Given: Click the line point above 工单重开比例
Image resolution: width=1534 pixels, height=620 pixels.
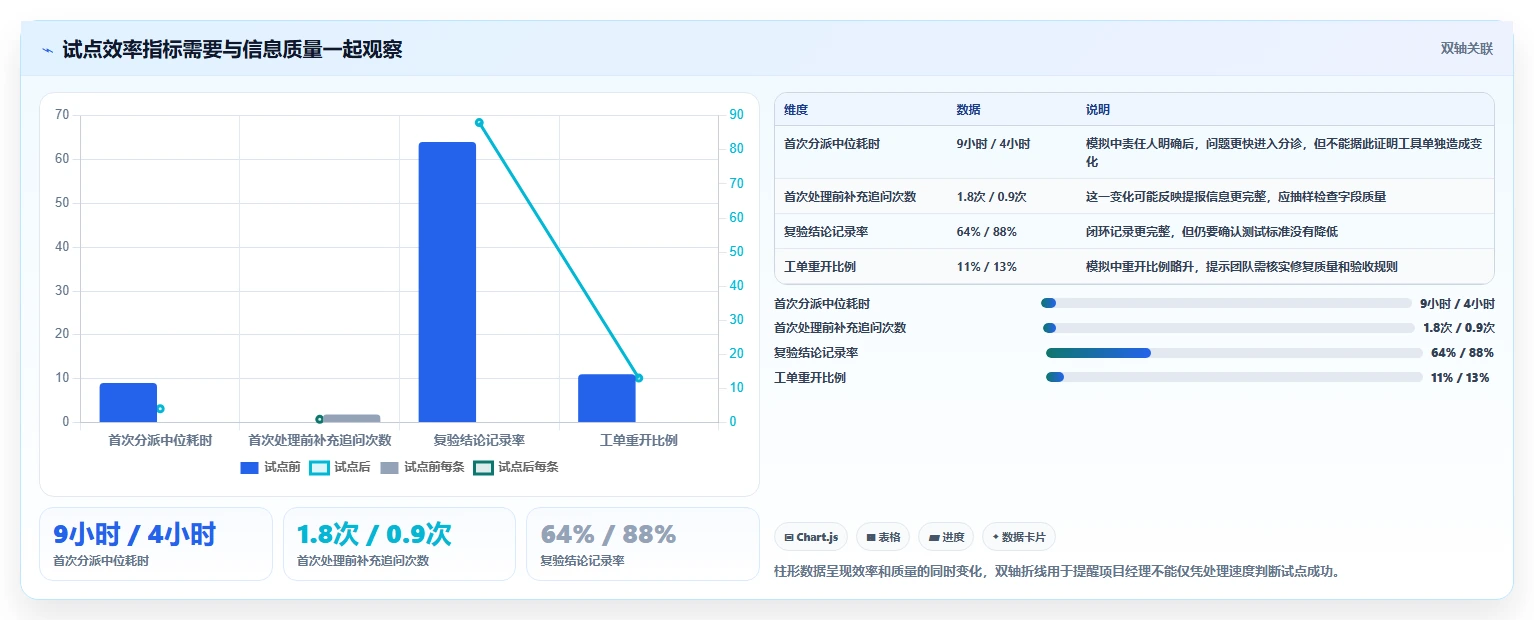Looking at the screenshot, I should pos(639,378).
